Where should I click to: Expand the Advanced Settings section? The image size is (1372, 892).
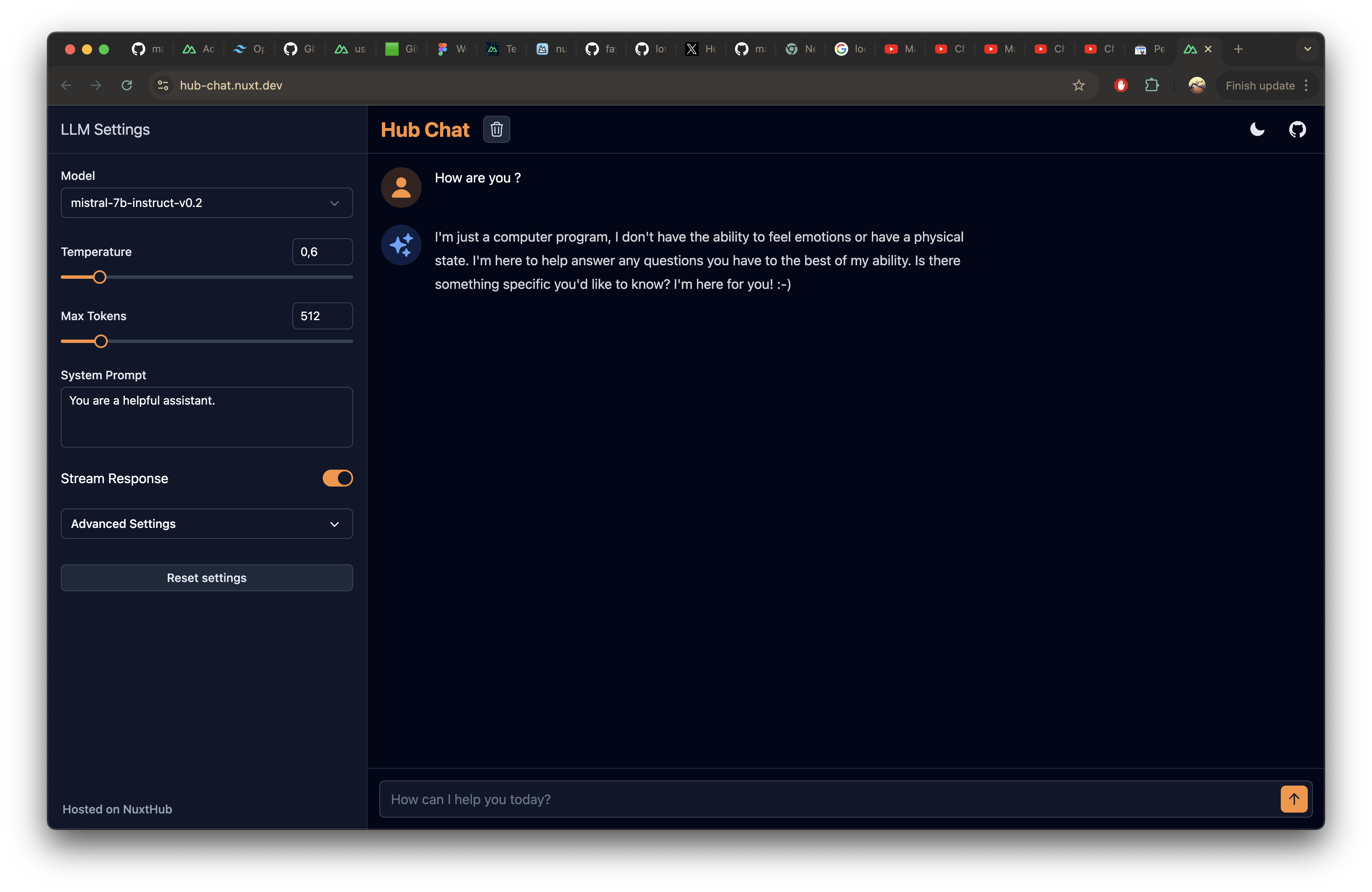207,524
